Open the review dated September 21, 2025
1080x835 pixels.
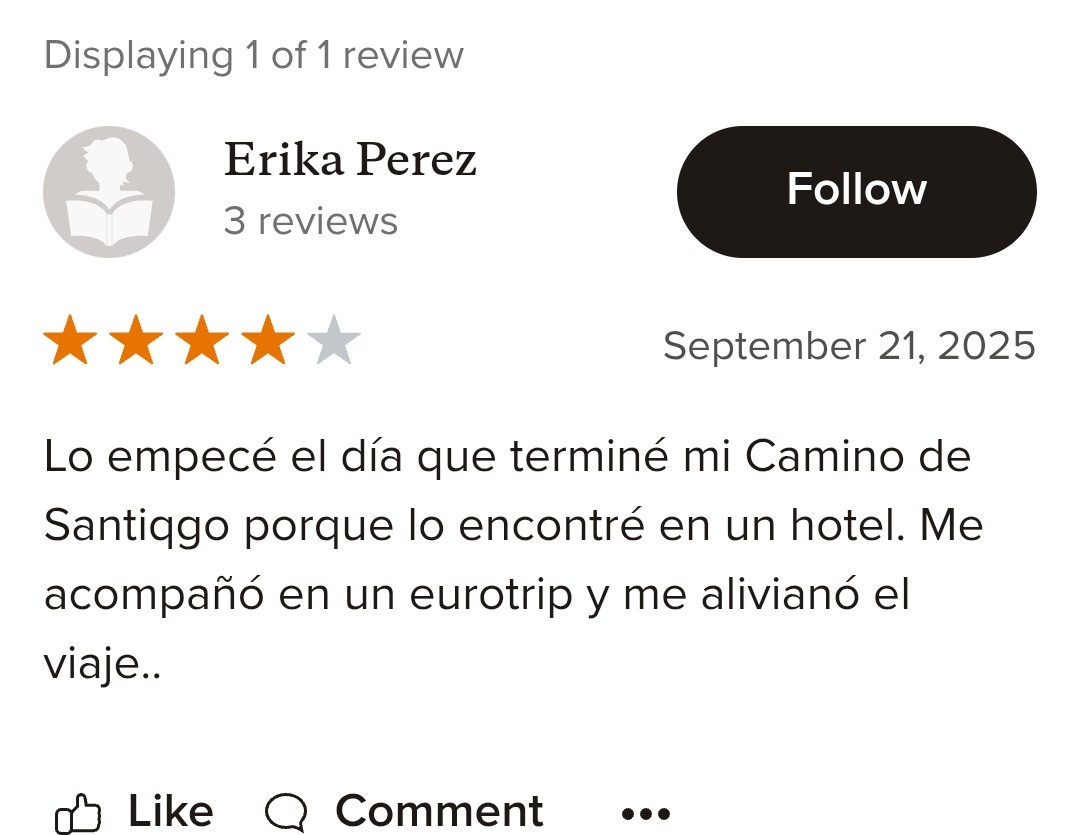coord(849,346)
